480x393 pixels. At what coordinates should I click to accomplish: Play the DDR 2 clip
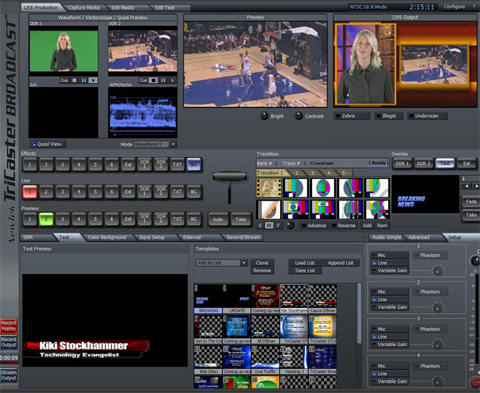pyautogui.click(x=172, y=80)
